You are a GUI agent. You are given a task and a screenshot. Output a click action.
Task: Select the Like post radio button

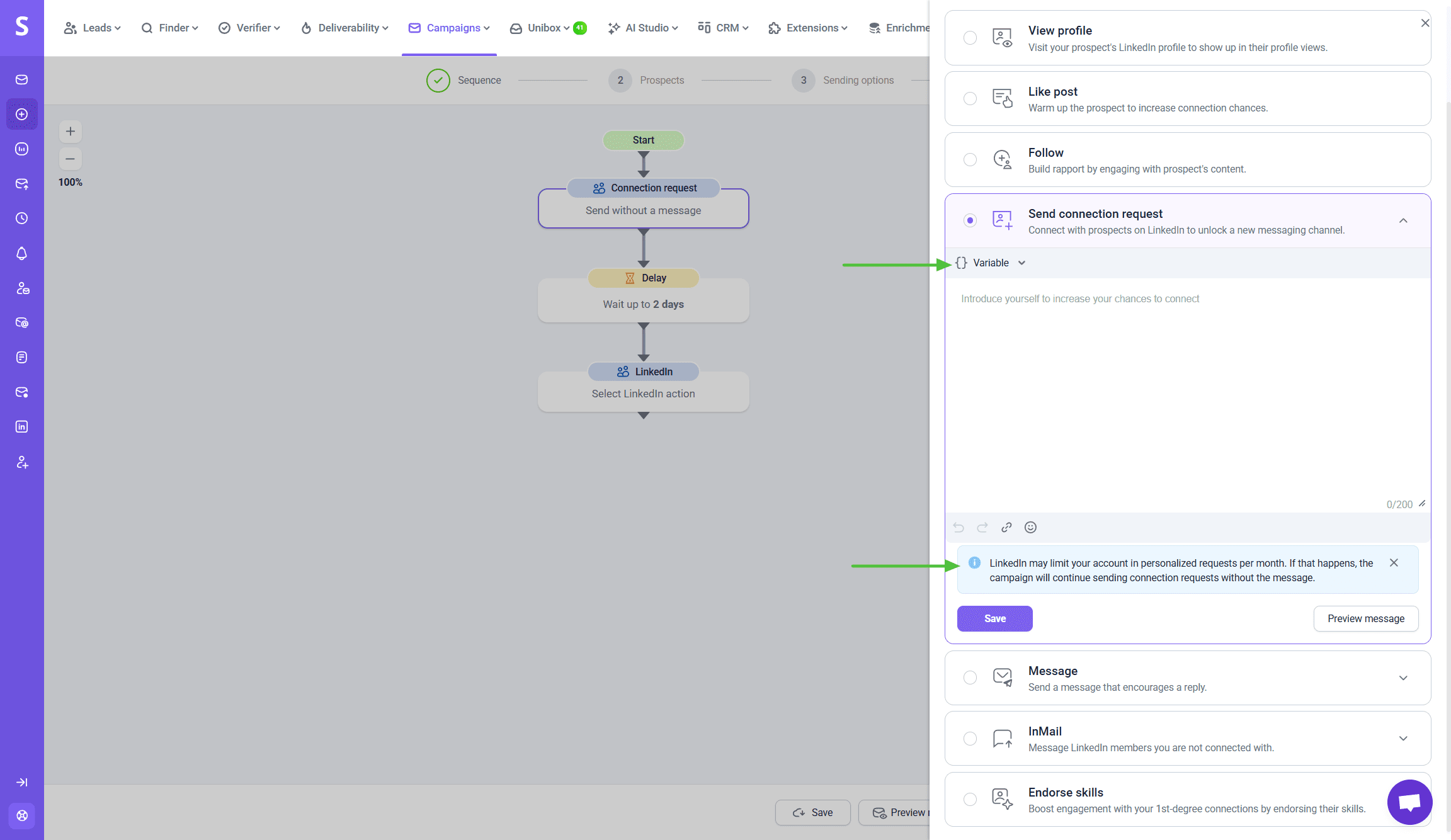coord(970,99)
